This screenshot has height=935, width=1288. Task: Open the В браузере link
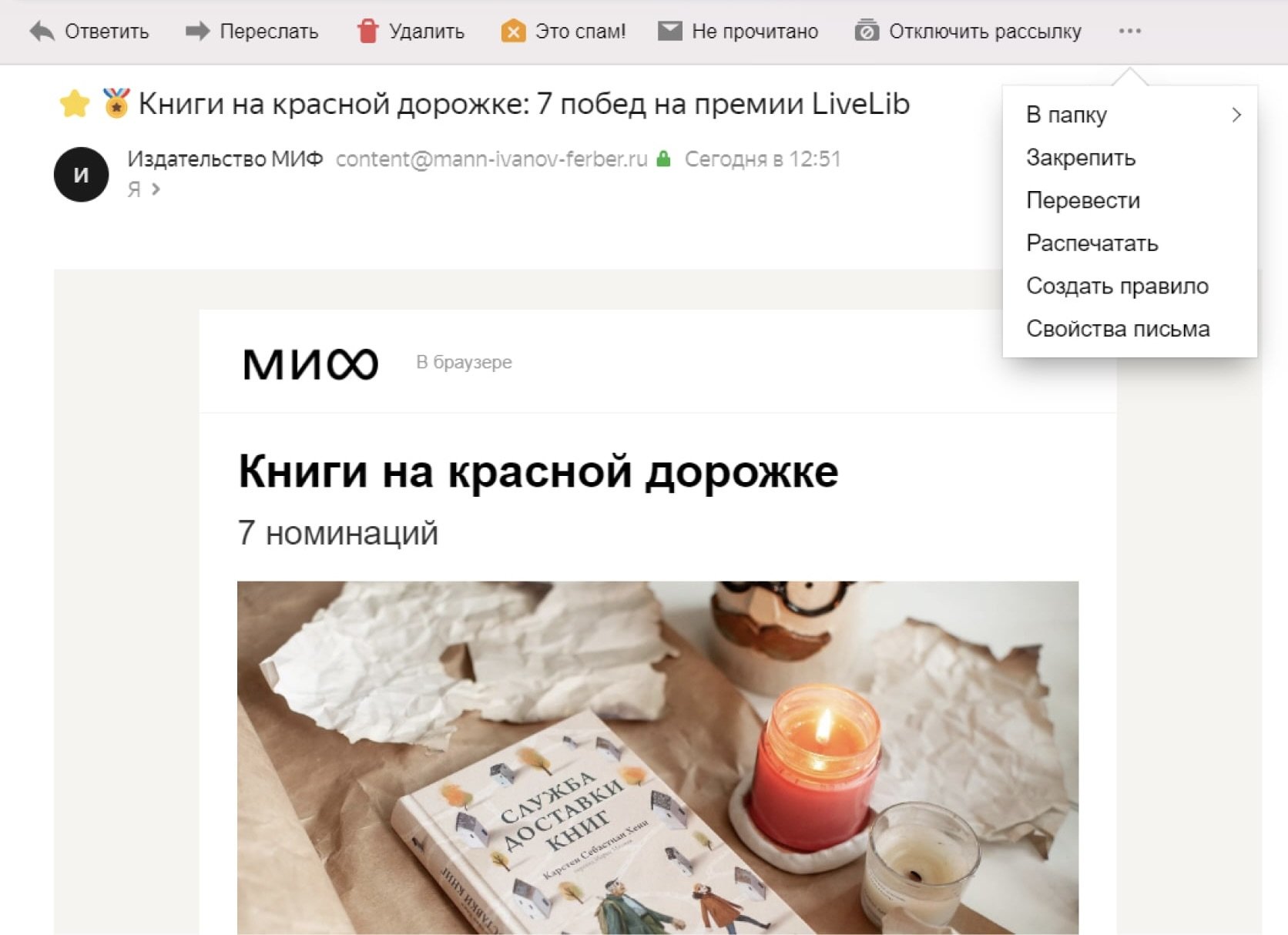pos(464,362)
